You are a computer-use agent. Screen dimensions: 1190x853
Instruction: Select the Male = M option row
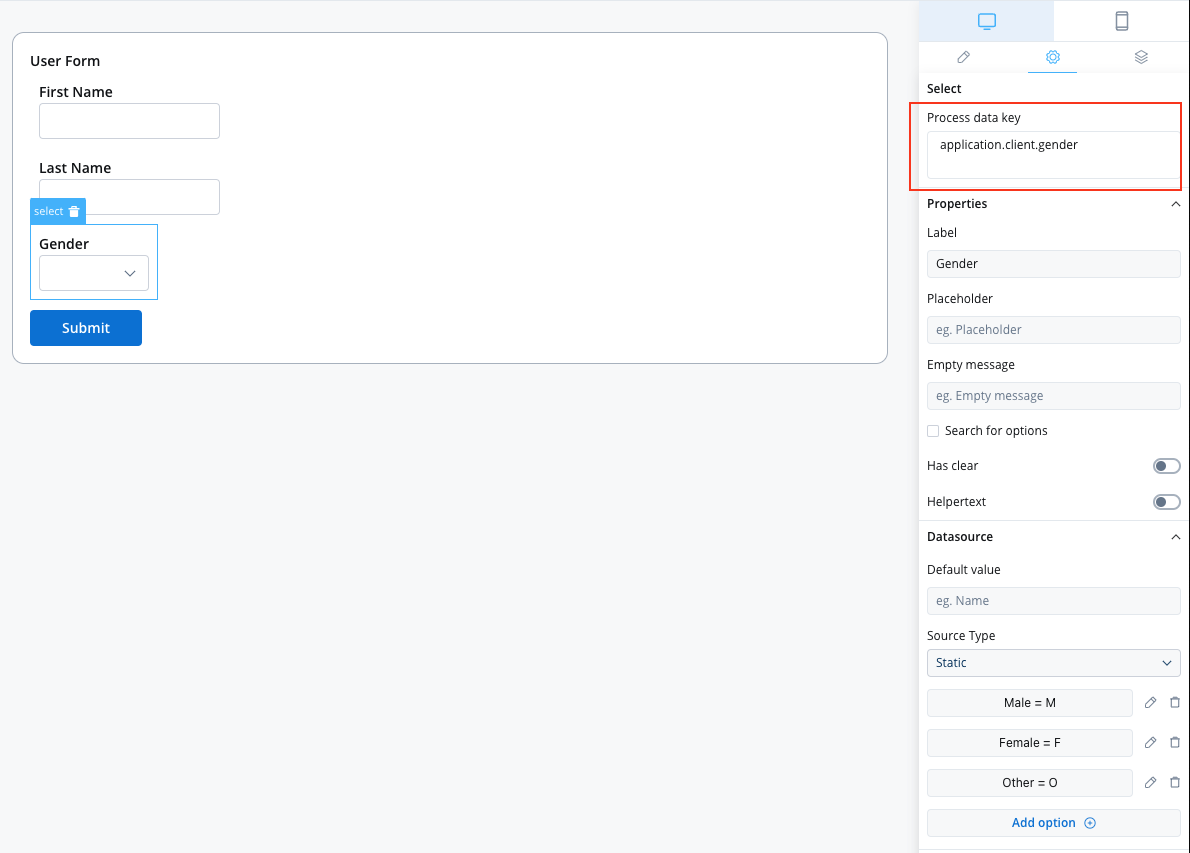pos(1029,703)
